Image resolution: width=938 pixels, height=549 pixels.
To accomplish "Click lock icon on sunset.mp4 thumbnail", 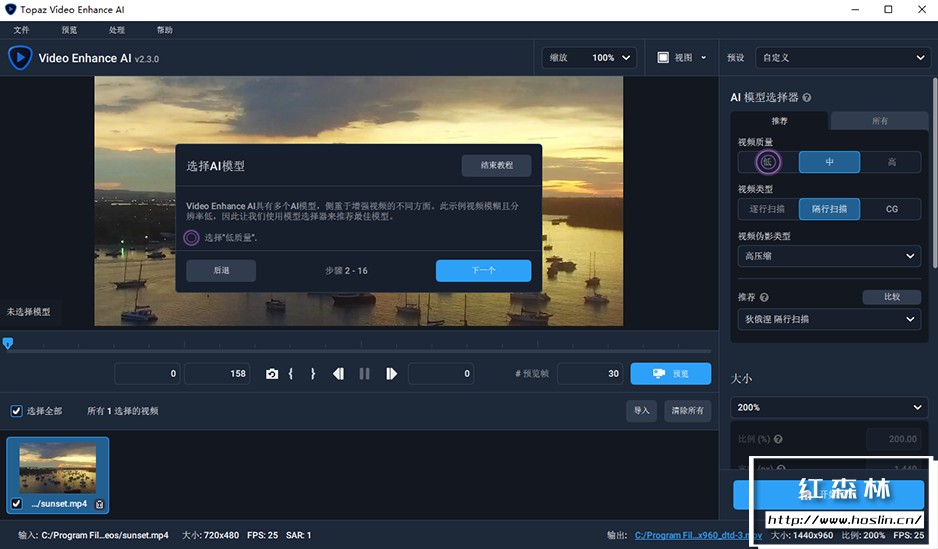I will coord(99,504).
